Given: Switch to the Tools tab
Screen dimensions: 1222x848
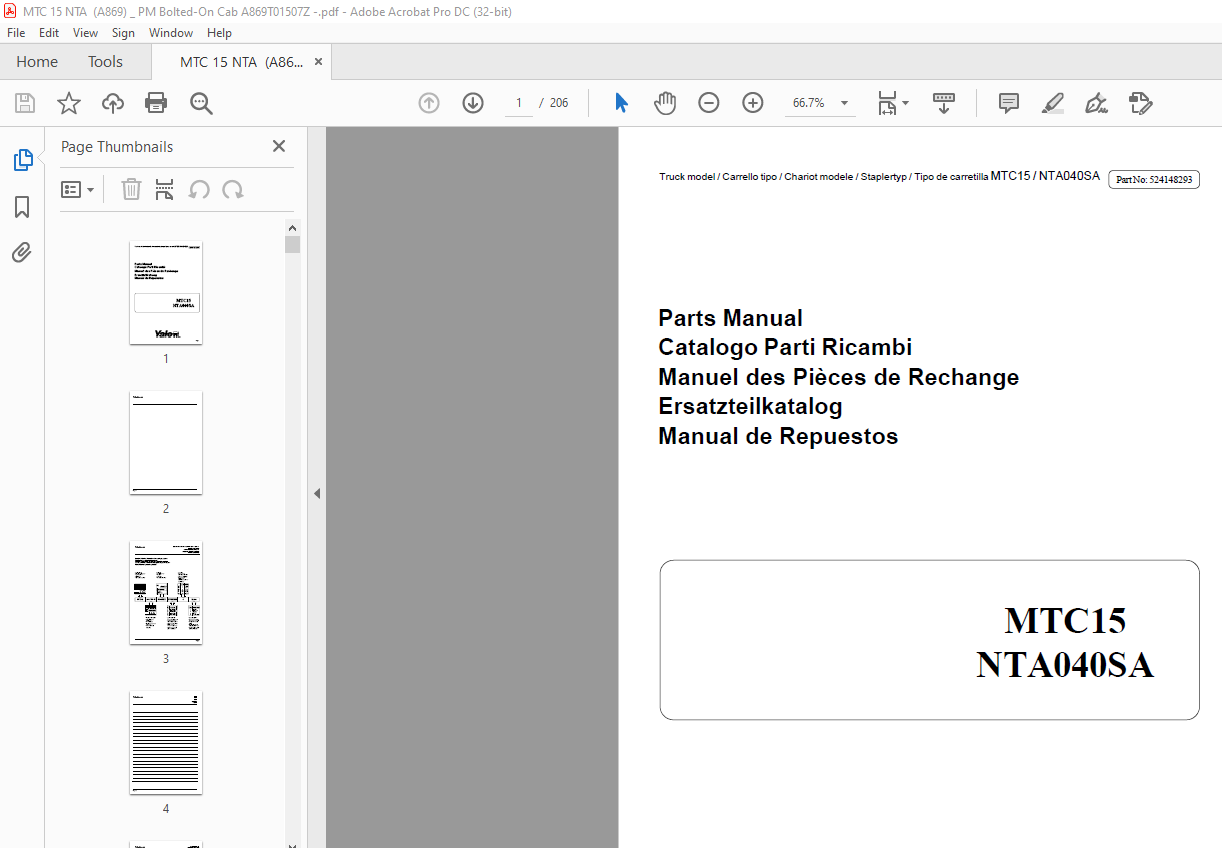Looking at the screenshot, I should (x=105, y=62).
